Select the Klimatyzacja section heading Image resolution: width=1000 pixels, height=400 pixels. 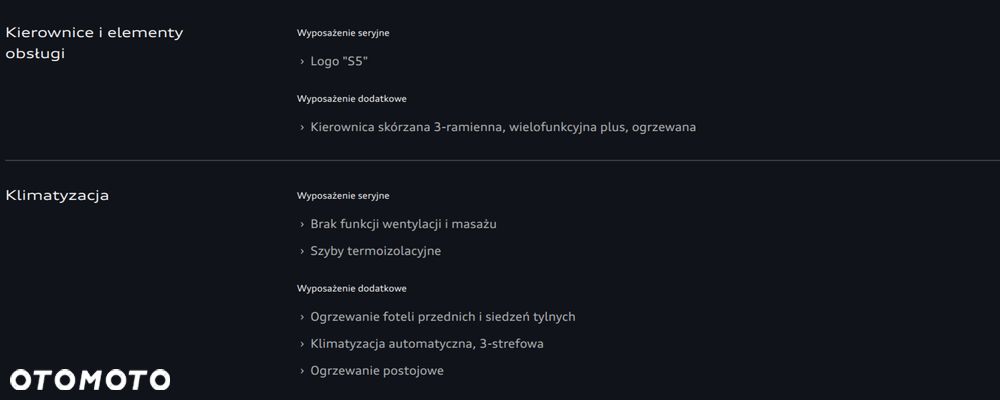tap(57, 195)
